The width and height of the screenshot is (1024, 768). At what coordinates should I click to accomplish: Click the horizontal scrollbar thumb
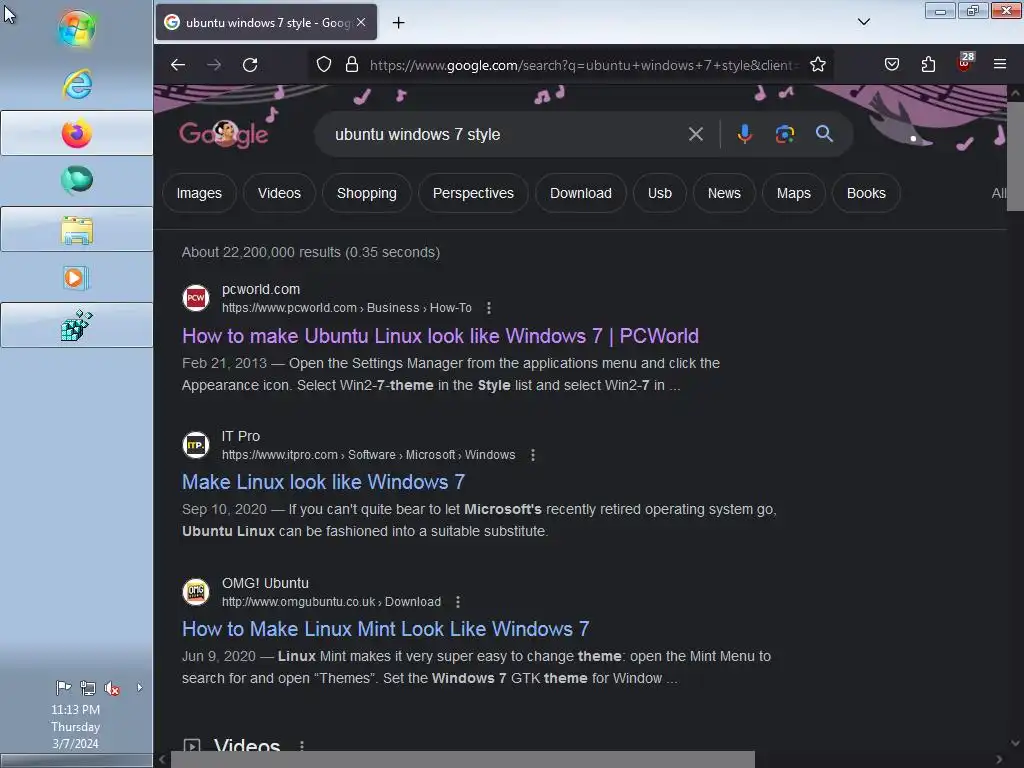[462, 760]
